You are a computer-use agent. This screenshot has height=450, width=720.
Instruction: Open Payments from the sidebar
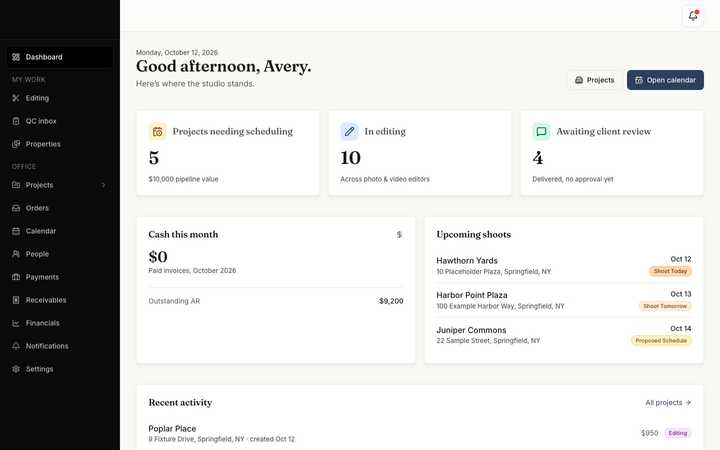point(60,277)
